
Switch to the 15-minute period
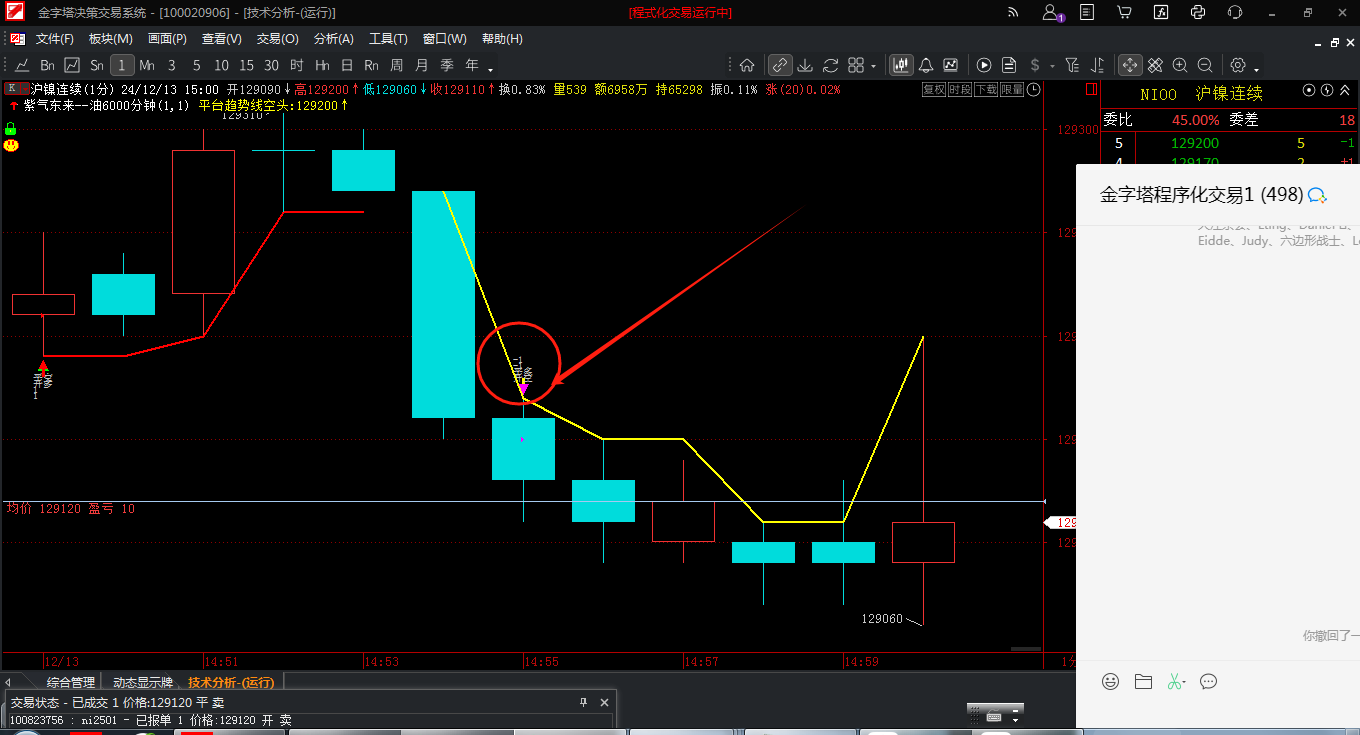(247, 65)
